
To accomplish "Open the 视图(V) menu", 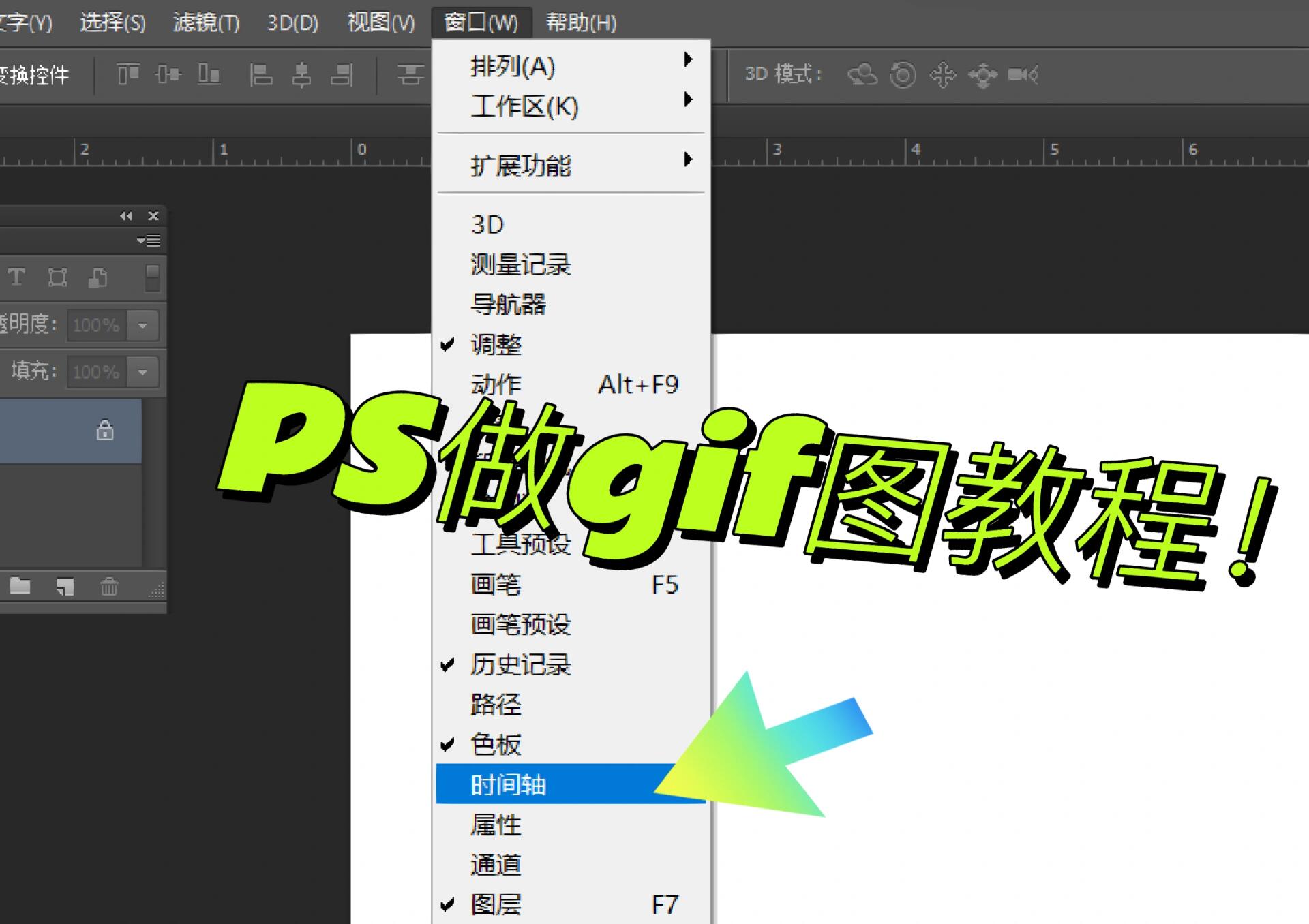I will coord(380,22).
